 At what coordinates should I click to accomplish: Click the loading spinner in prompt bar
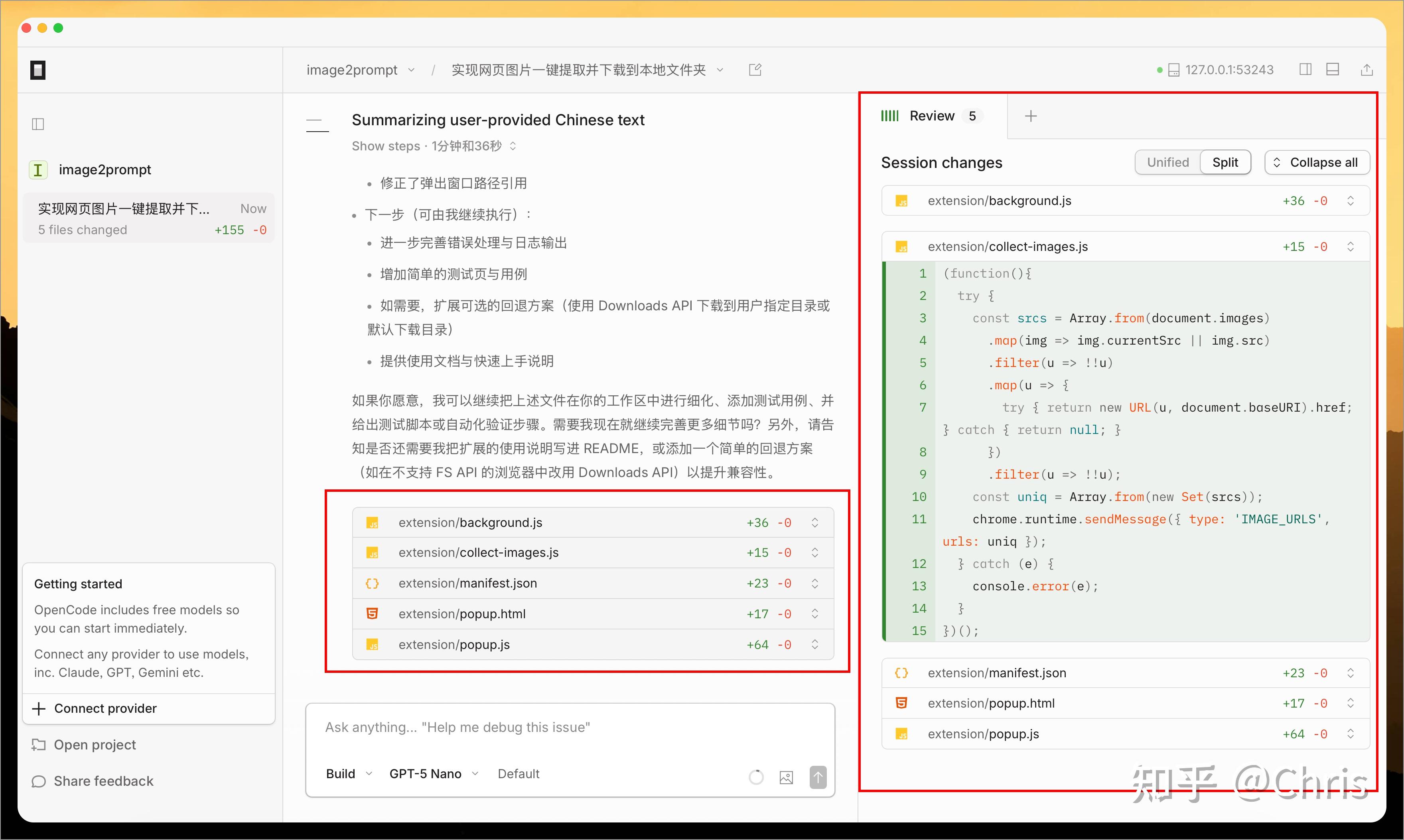point(756,777)
